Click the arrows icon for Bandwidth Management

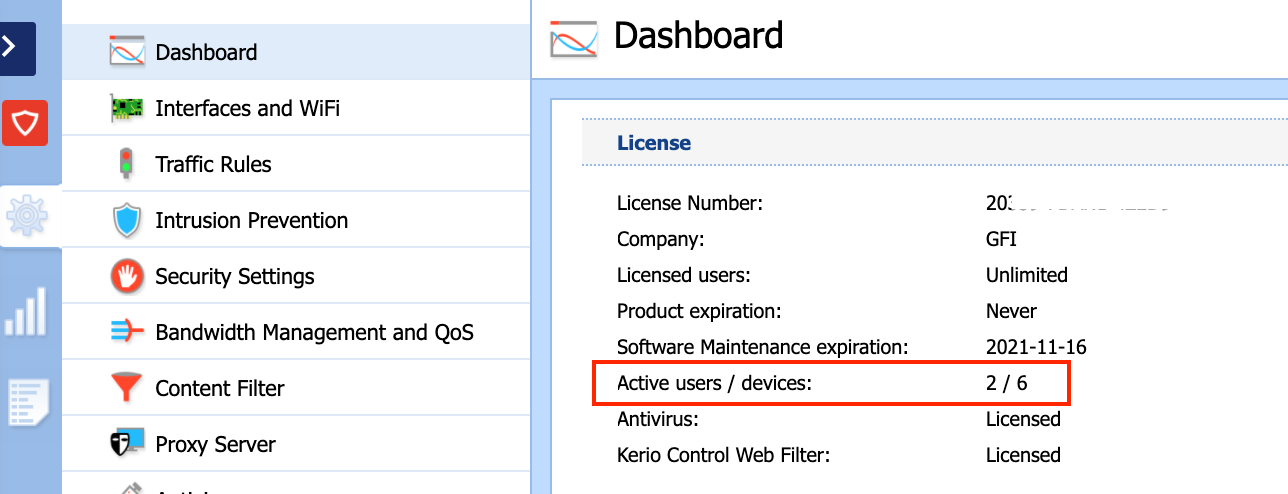[127, 332]
